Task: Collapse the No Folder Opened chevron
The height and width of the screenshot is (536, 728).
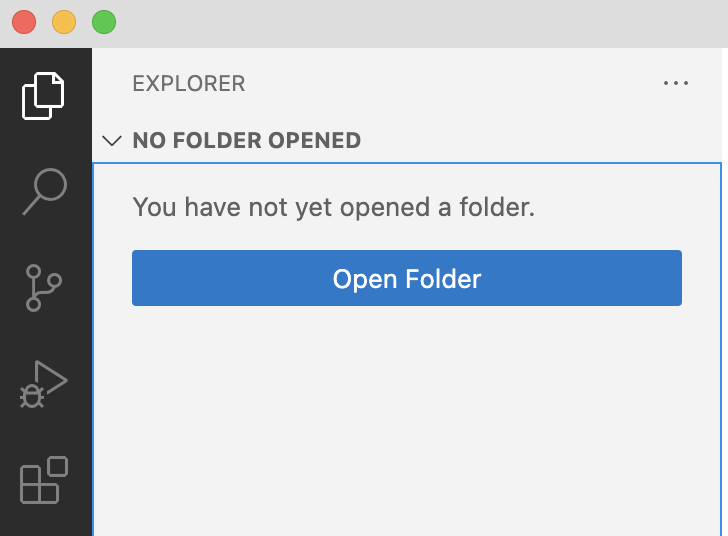Action: pyautogui.click(x=112, y=141)
